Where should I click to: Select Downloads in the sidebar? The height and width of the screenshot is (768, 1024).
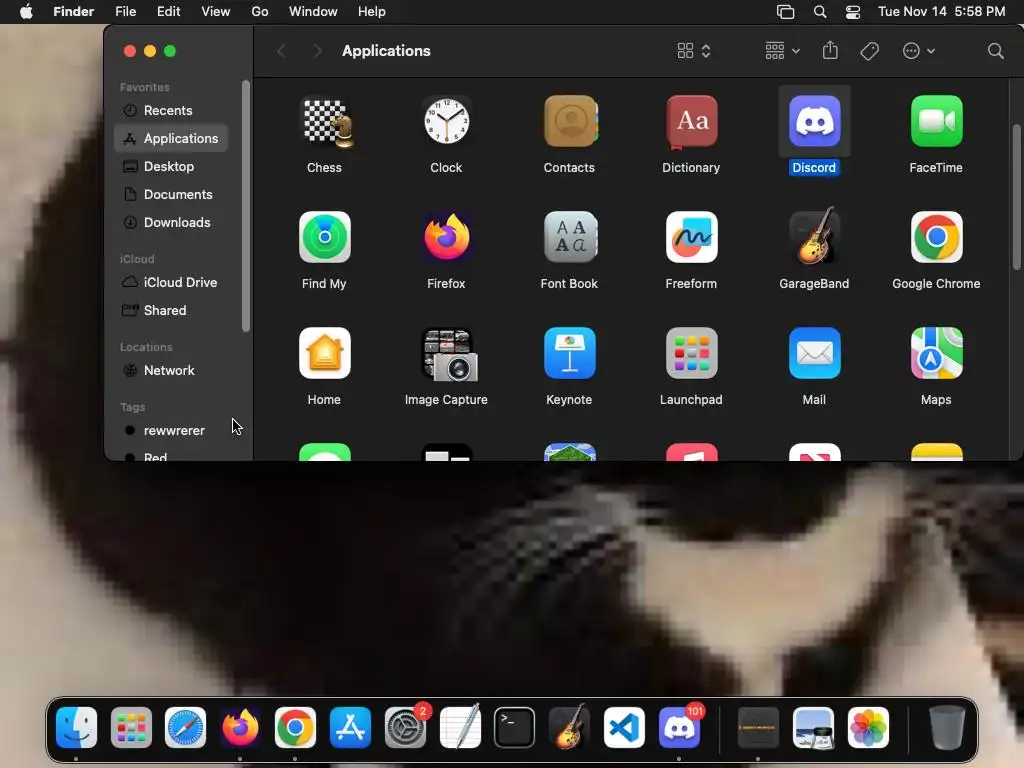(x=171, y=223)
